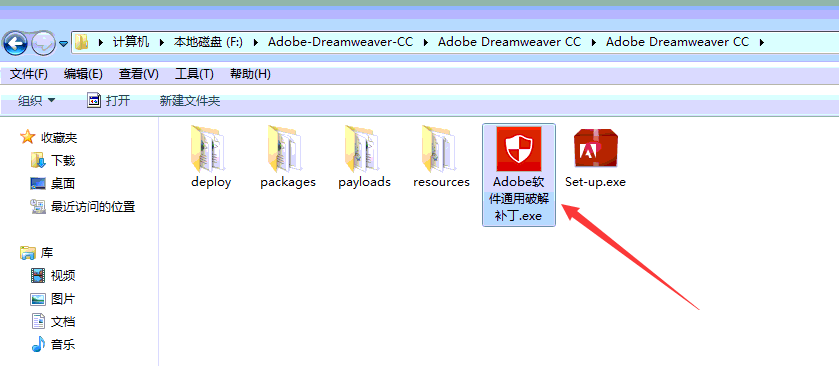Select 收藏夹 in navigation pane

59,138
